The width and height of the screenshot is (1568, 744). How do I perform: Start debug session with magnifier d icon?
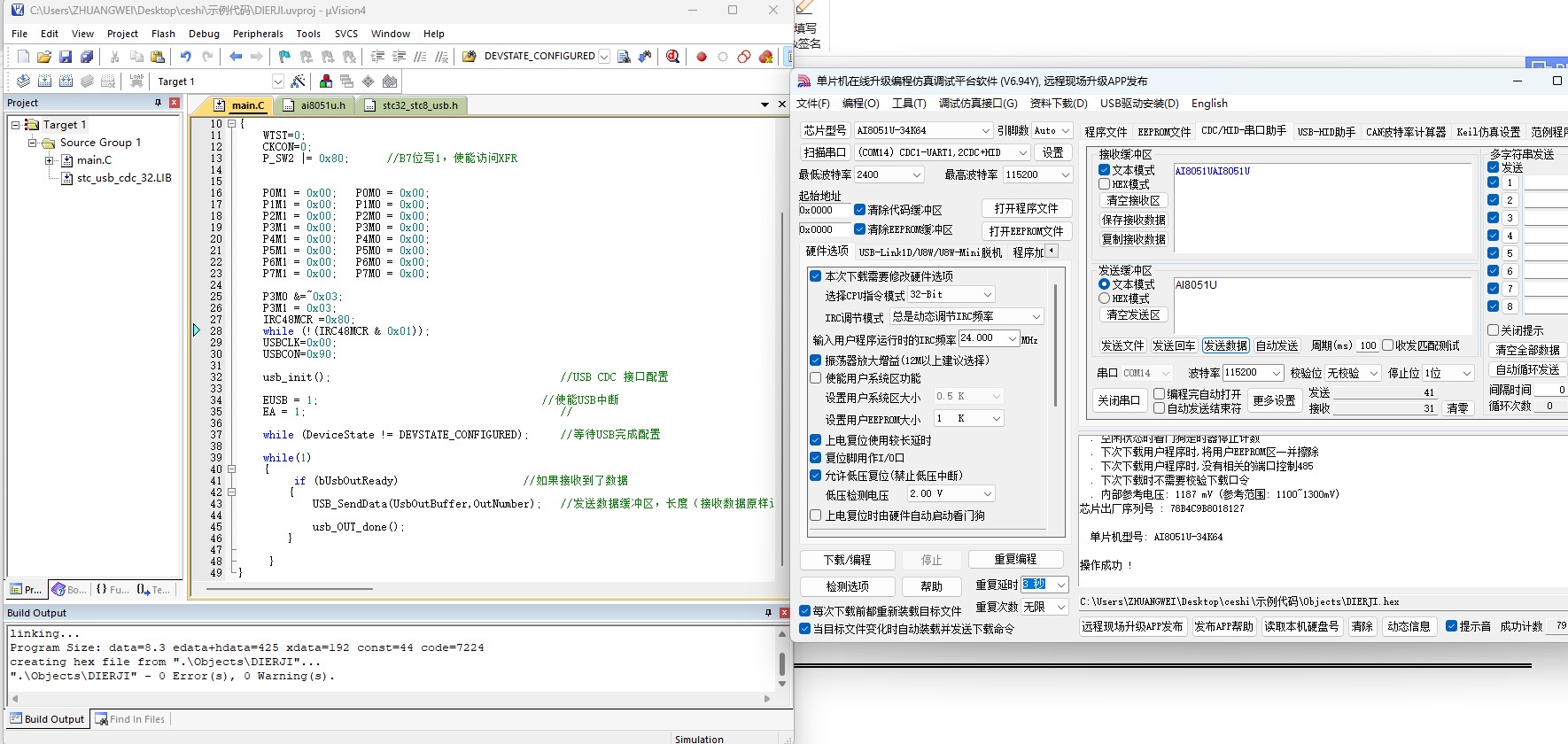tap(673, 57)
